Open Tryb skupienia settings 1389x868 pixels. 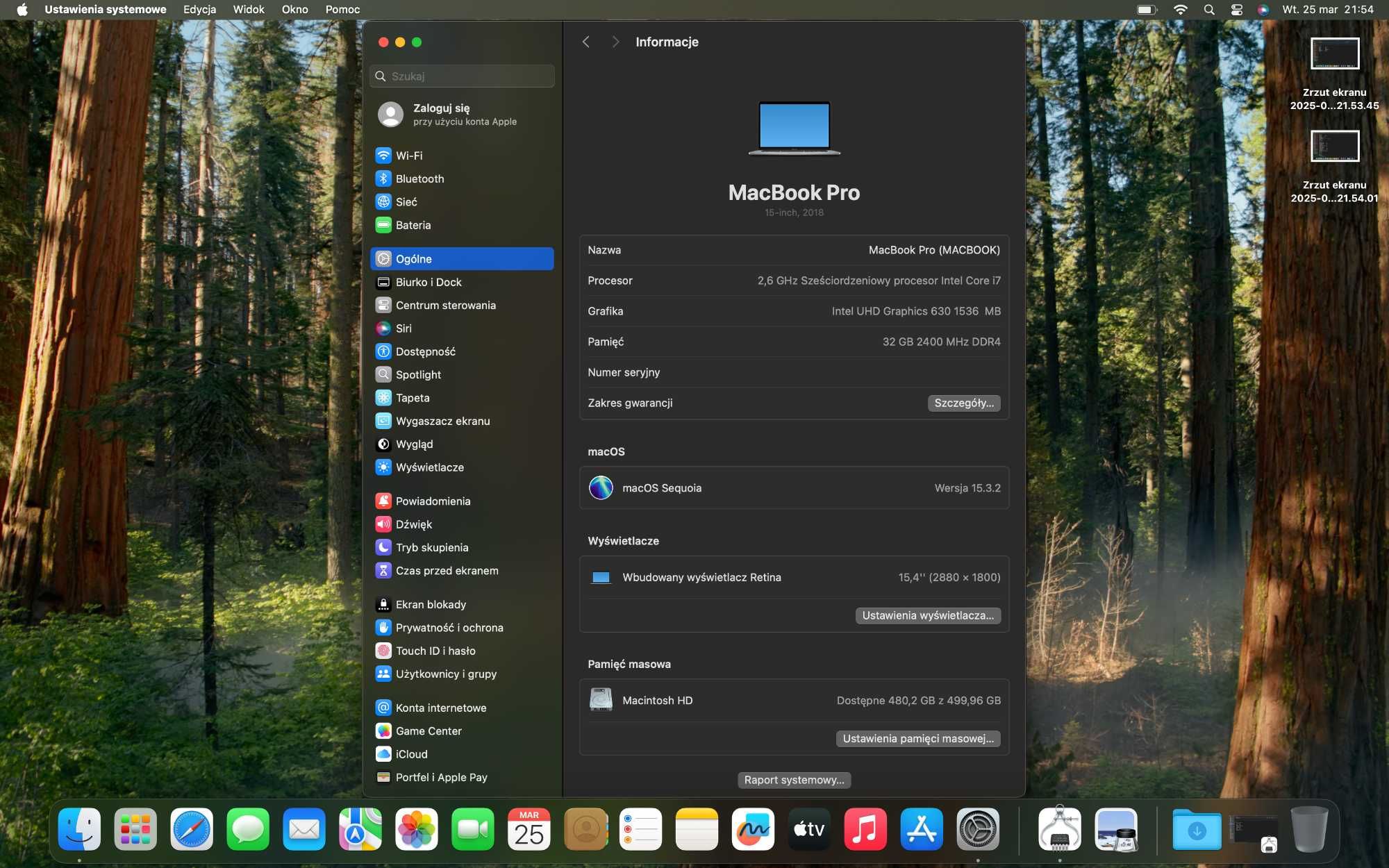462,547
